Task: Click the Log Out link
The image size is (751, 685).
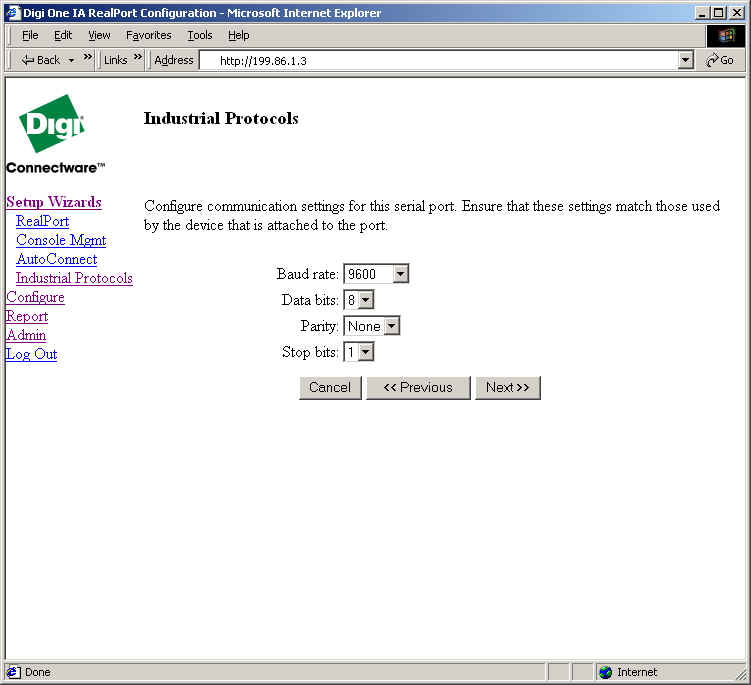Action: pos(32,354)
